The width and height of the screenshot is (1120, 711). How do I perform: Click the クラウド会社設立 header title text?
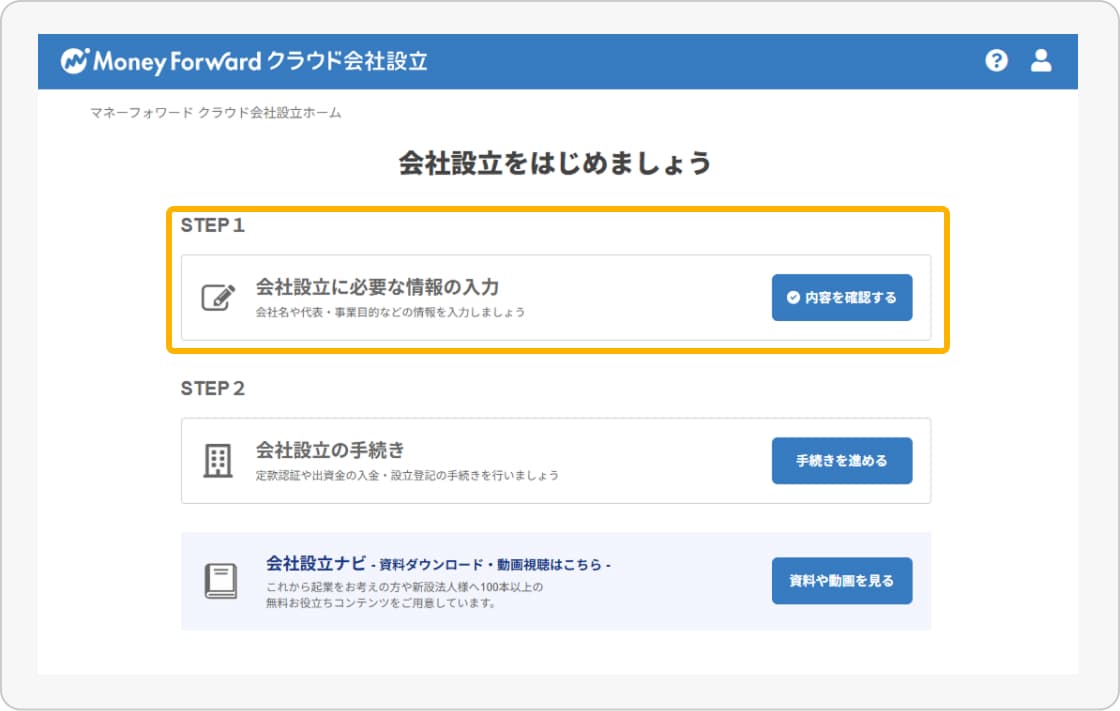pyautogui.click(x=347, y=61)
